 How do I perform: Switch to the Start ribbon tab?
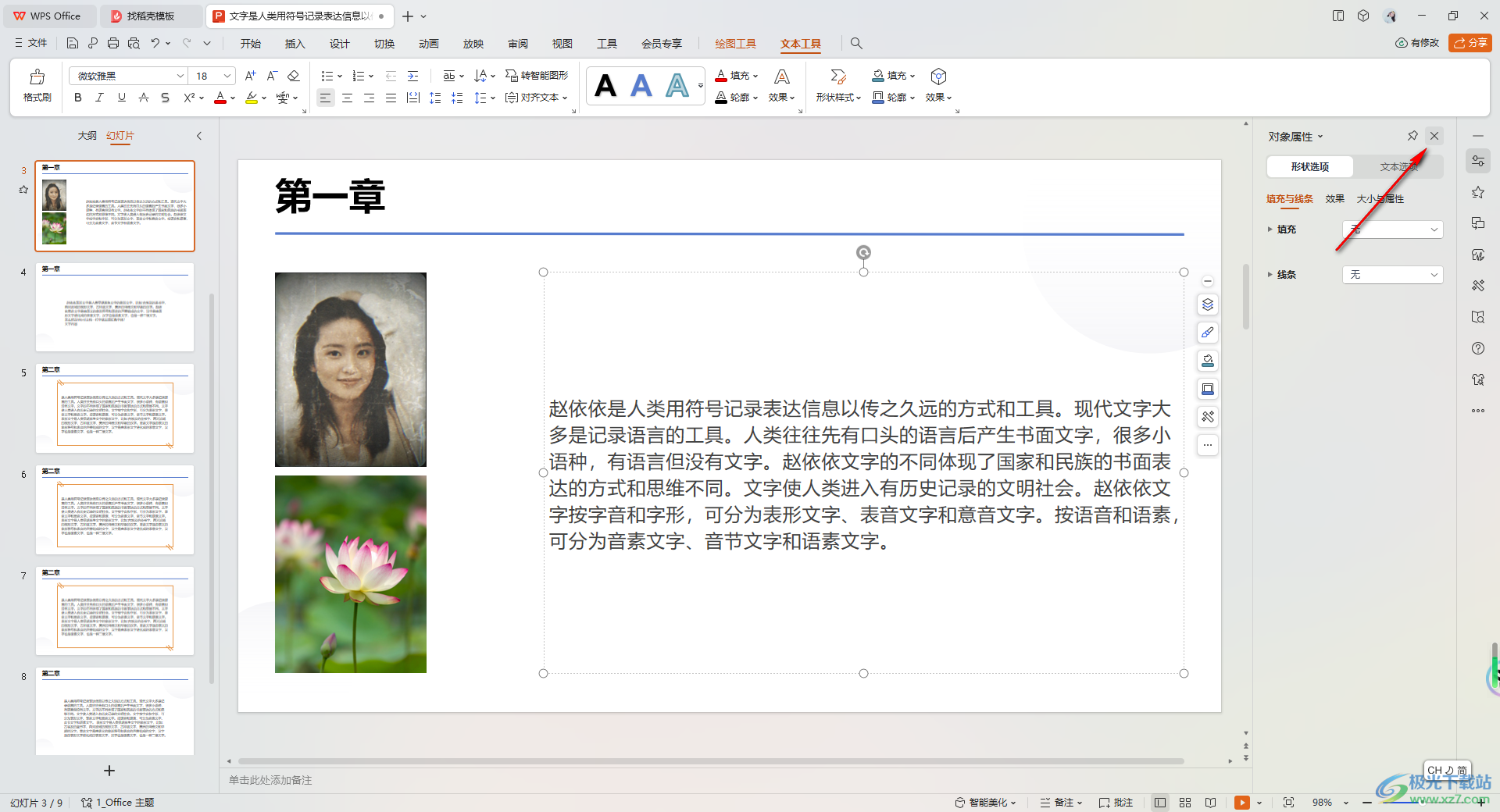click(x=251, y=44)
